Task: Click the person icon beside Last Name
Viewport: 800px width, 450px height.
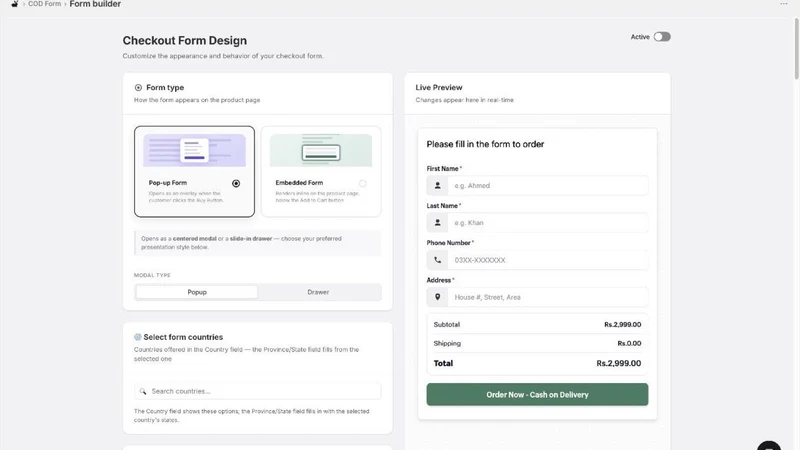Action: 437,223
